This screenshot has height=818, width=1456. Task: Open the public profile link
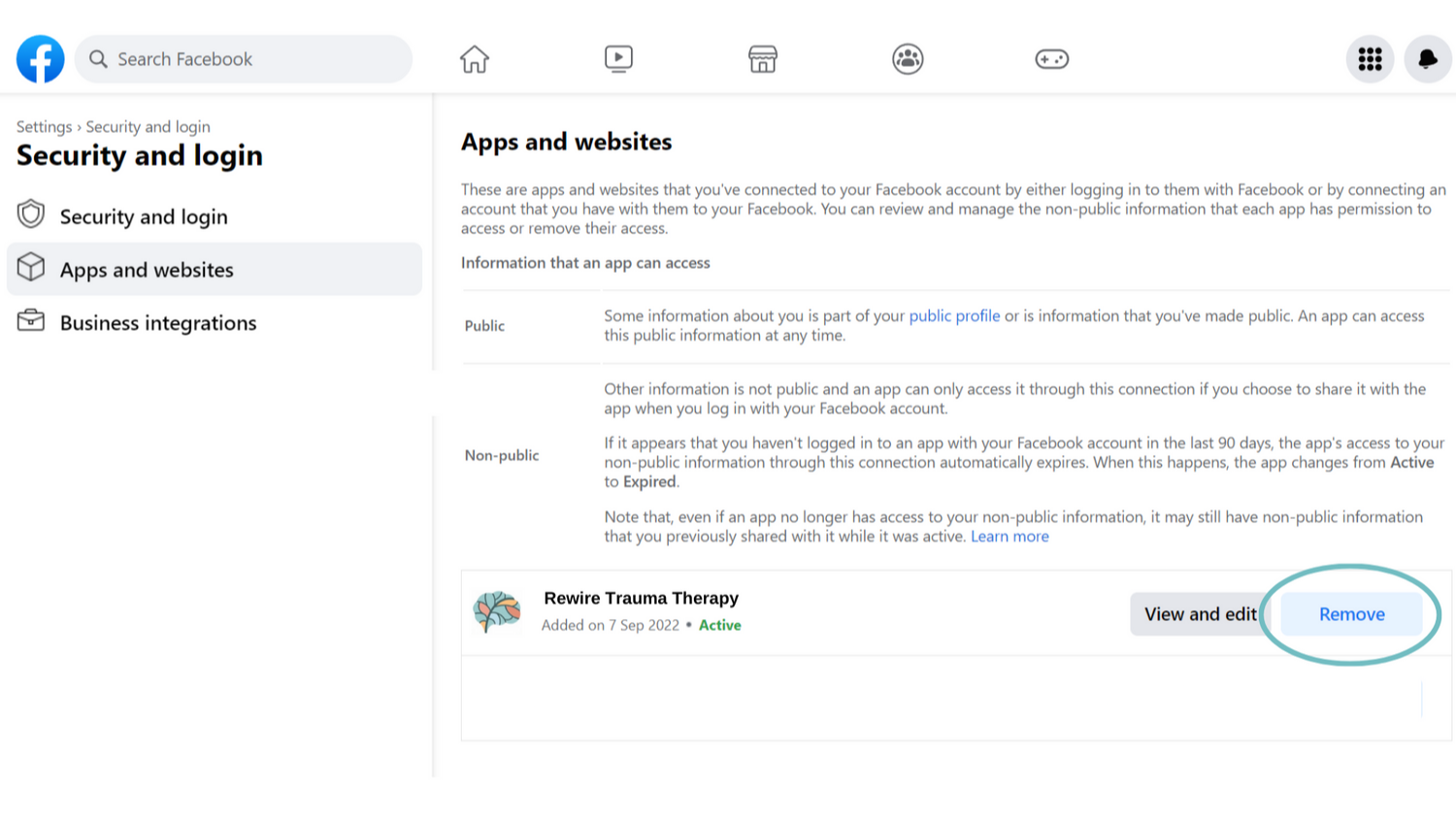954,316
